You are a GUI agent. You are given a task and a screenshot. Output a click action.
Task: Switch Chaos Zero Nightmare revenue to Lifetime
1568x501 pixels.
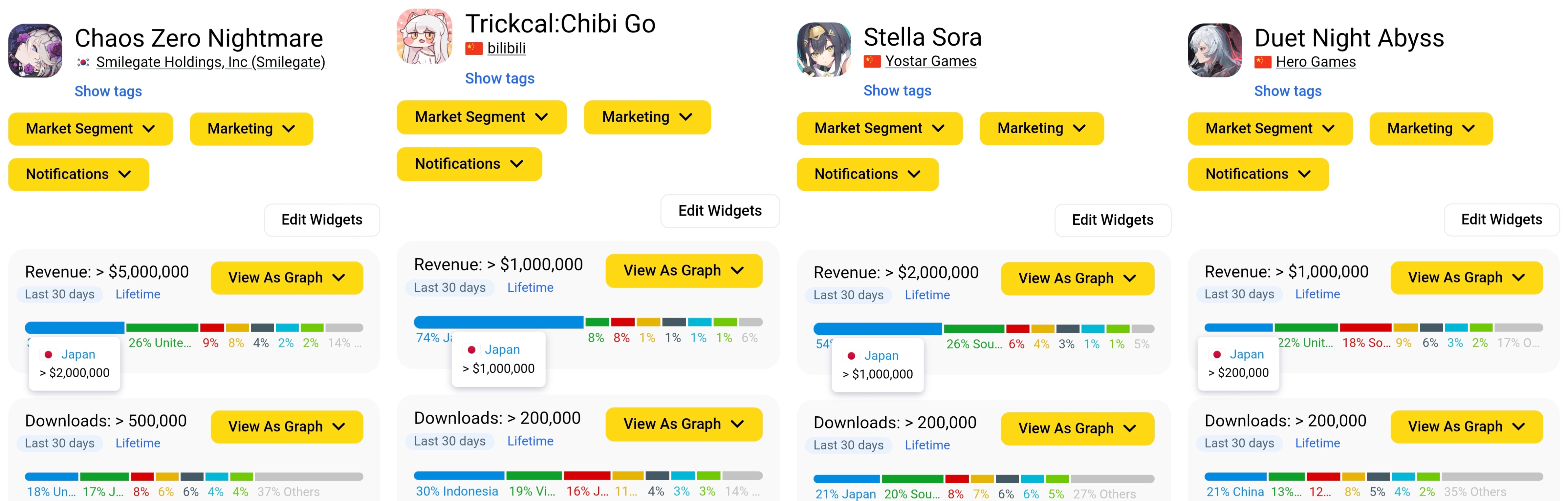point(138,294)
